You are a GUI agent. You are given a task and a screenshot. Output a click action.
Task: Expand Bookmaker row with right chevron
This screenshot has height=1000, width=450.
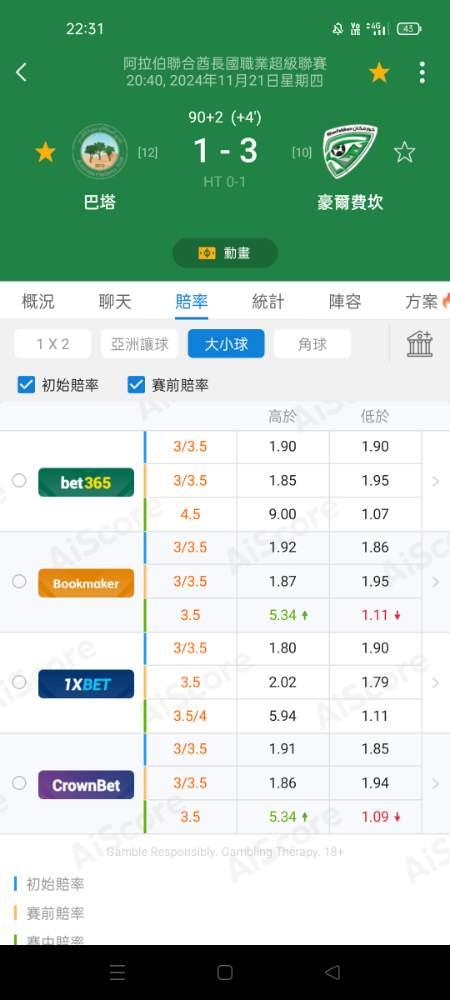(x=436, y=582)
